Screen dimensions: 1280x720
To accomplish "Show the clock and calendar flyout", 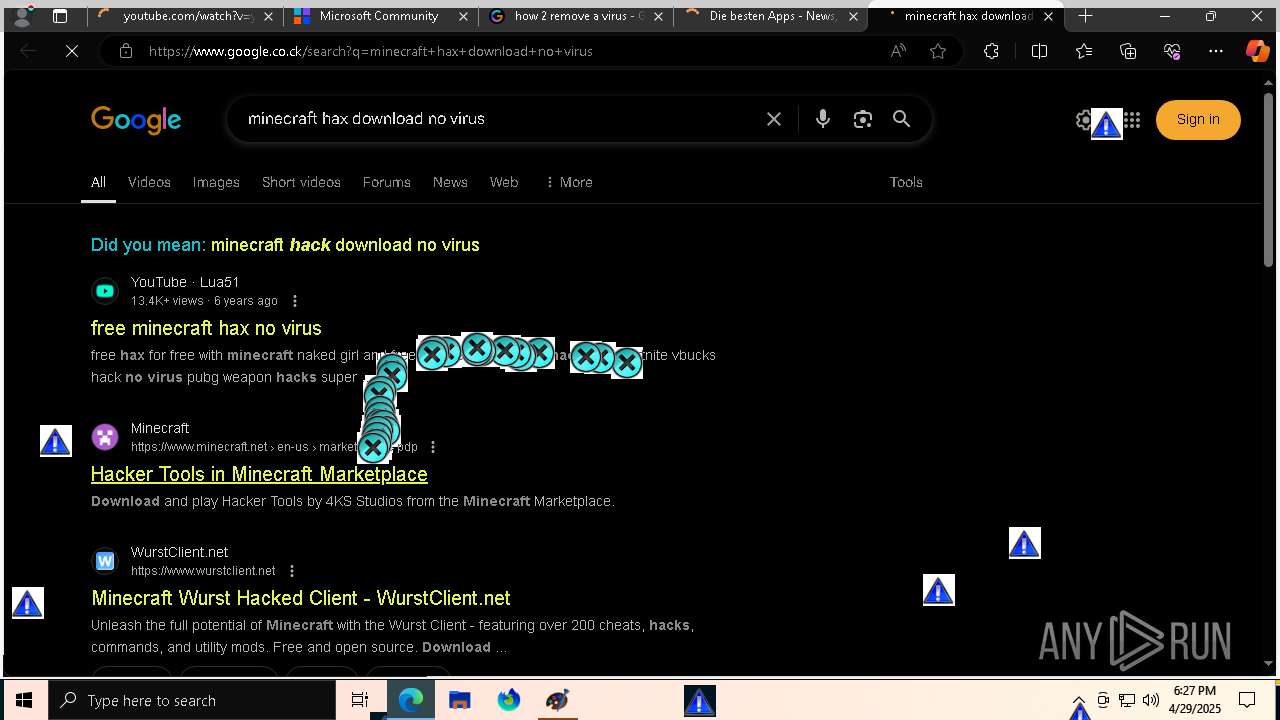I will coord(1195,700).
